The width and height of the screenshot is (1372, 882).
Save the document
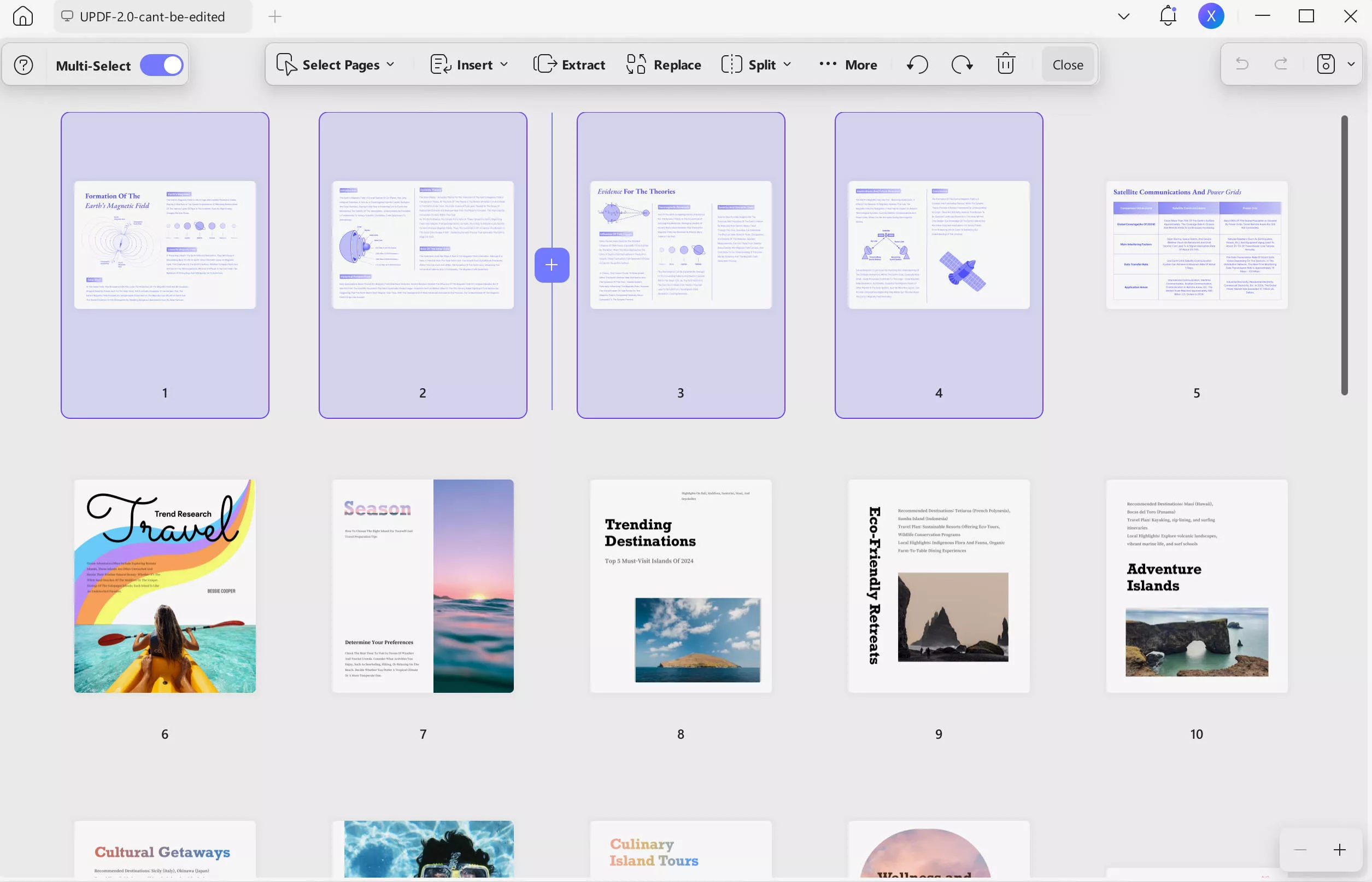coord(1327,63)
